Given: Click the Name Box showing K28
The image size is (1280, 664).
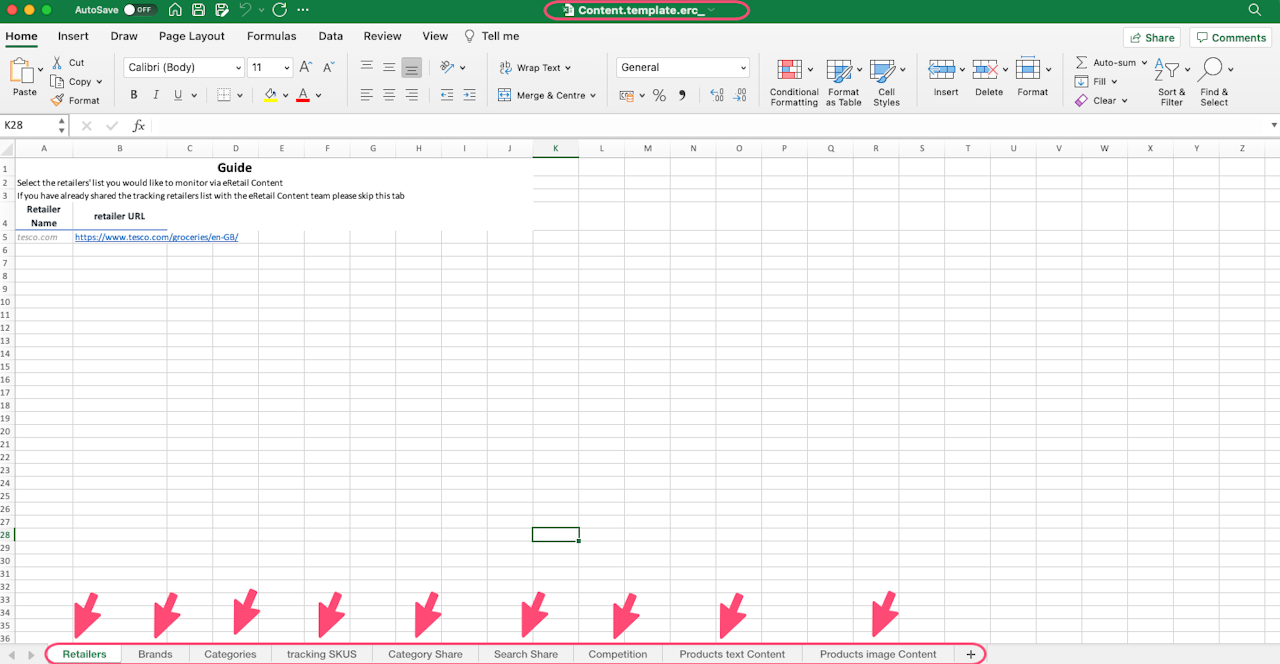Looking at the screenshot, I should 28,126.
